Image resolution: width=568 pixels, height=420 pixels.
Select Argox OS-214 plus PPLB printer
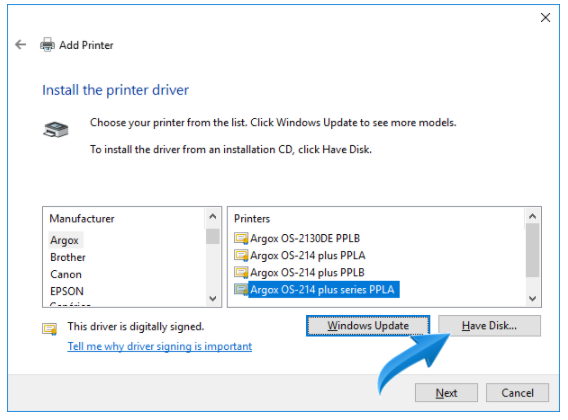click(x=307, y=273)
